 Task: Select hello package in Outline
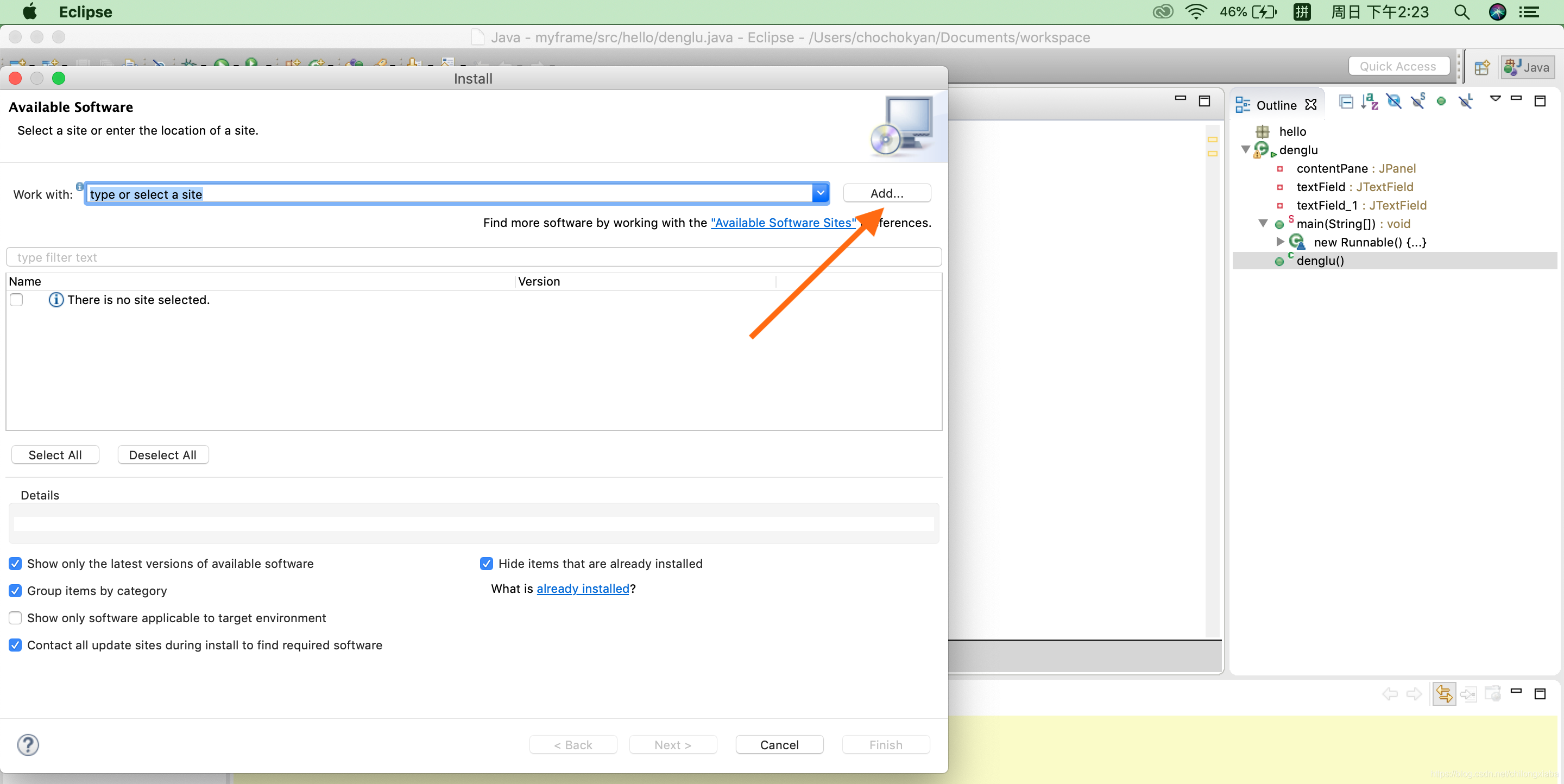click(1292, 131)
